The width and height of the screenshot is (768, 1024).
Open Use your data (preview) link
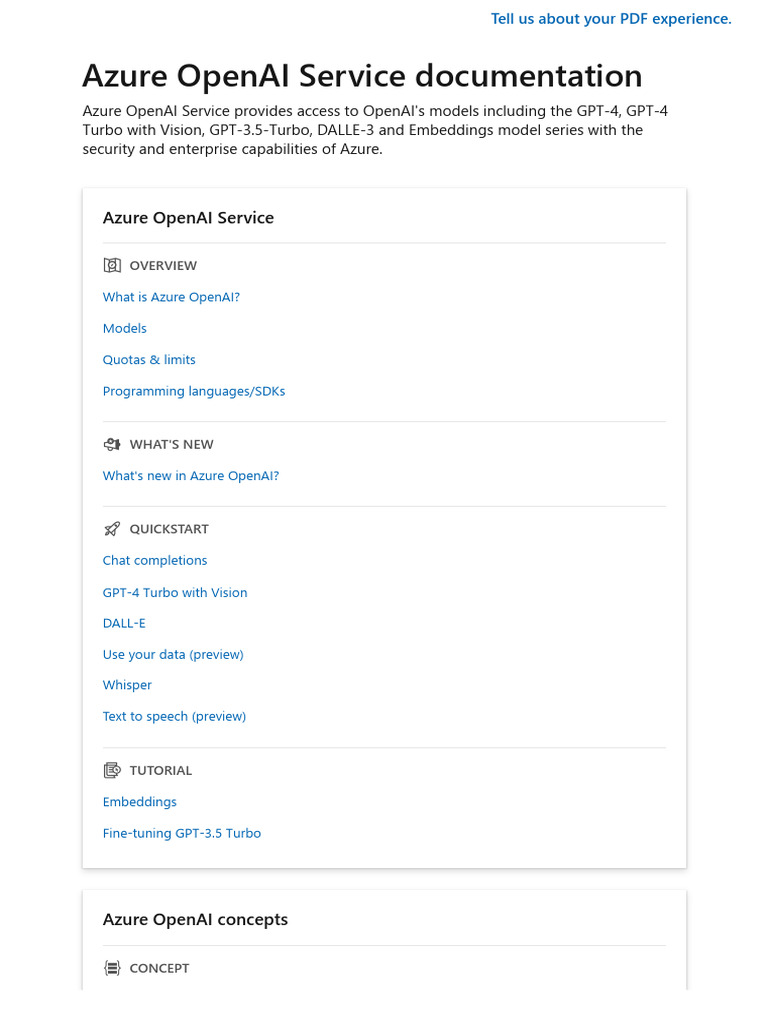[x=173, y=654]
